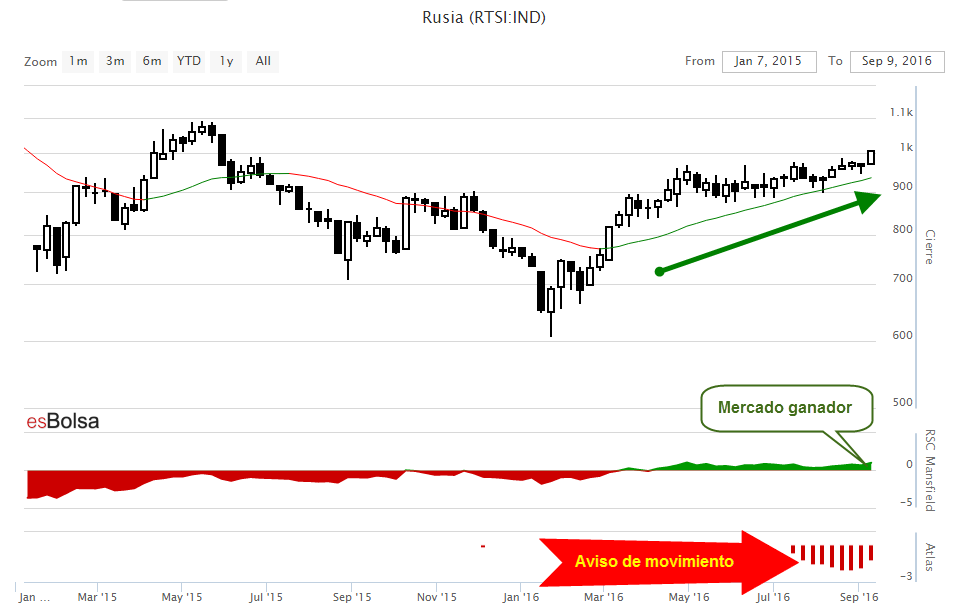This screenshot has height=616, width=956.
Task: Set chart zoom to 3m
Action: pyautogui.click(x=115, y=61)
